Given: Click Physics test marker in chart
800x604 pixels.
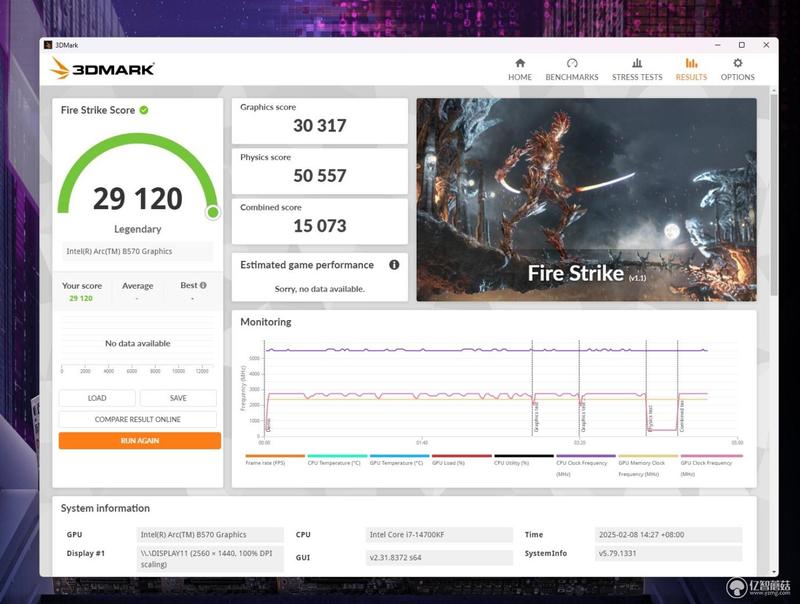Looking at the screenshot, I should coord(650,418).
